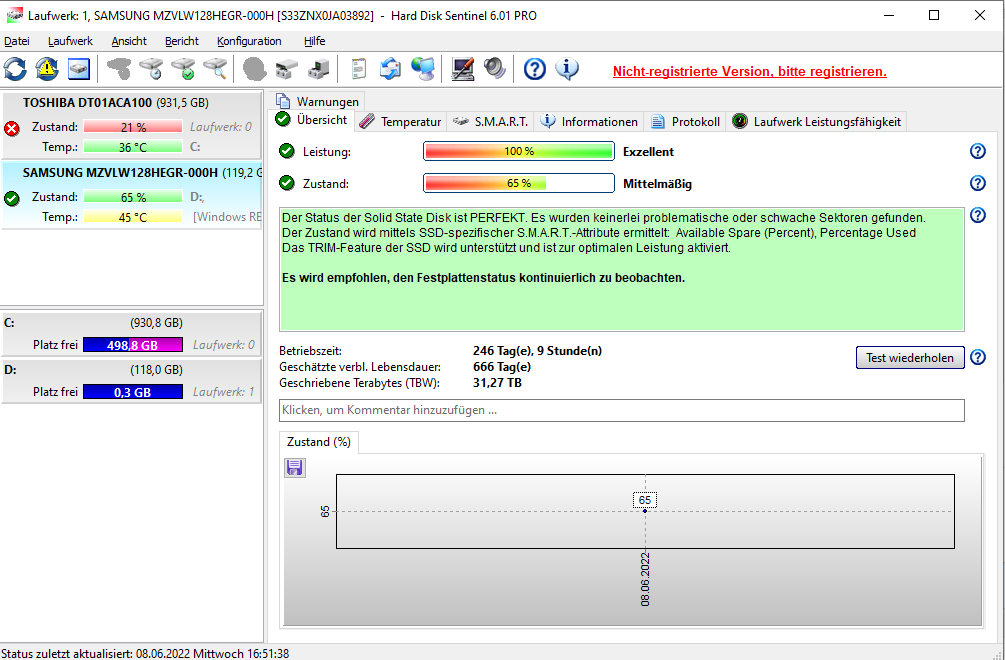Click refresh icon with yellow warning triangle

47,69
